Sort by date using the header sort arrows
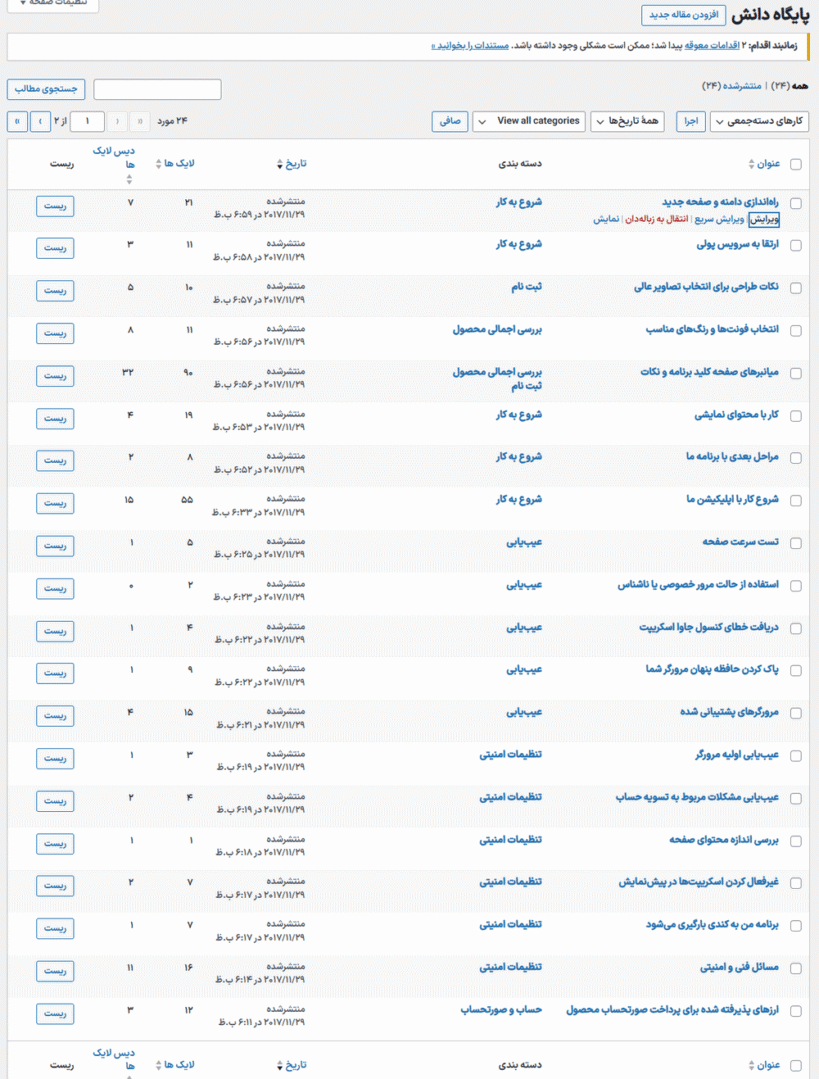Screen dimensions: 819x1079 (x=279, y=164)
